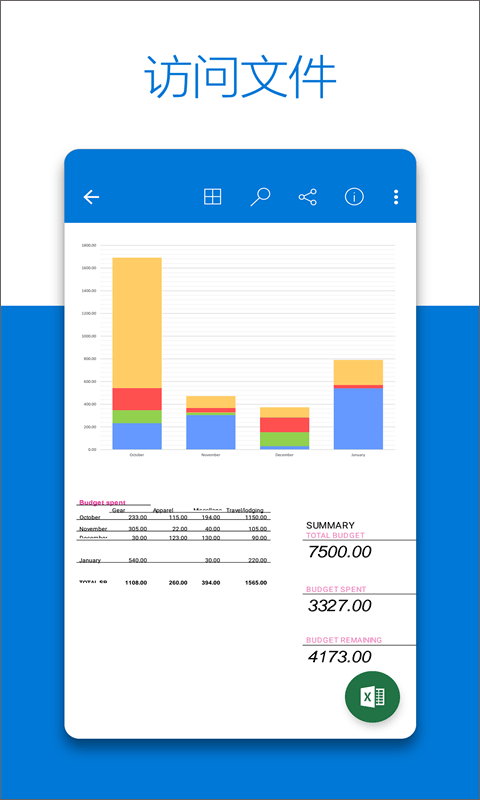Select the November blue bar segment
This screenshot has width=480, height=800.
(x=211, y=432)
